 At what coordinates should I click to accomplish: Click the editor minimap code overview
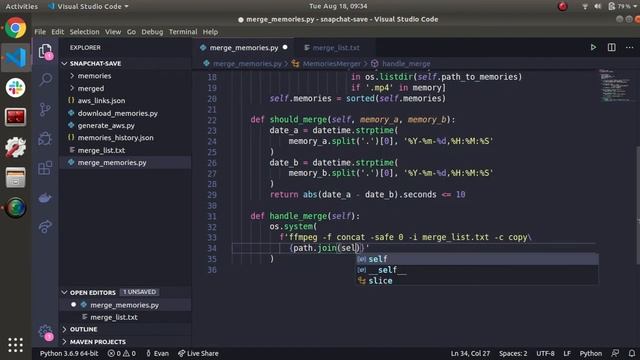[x=616, y=86]
